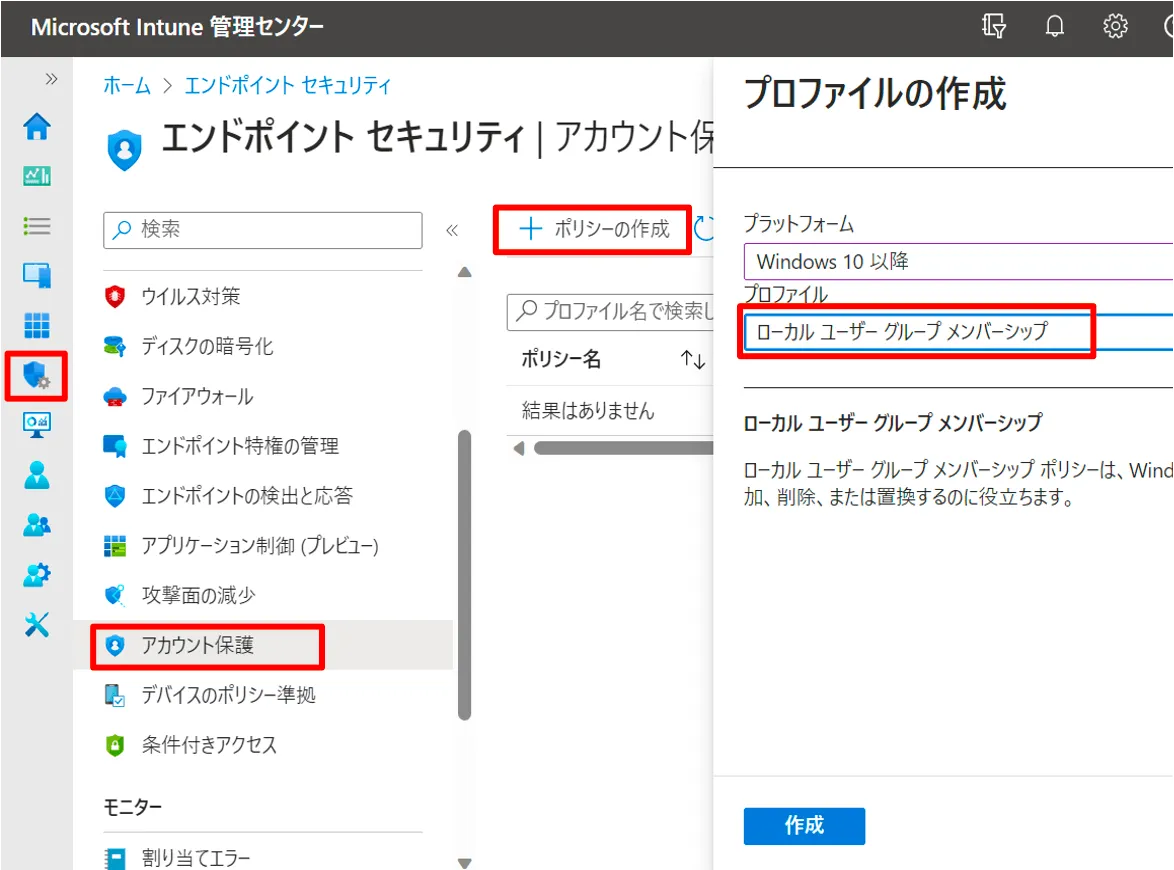Click the ポリシーの作成 button
1174x870 pixels.
tap(593, 229)
